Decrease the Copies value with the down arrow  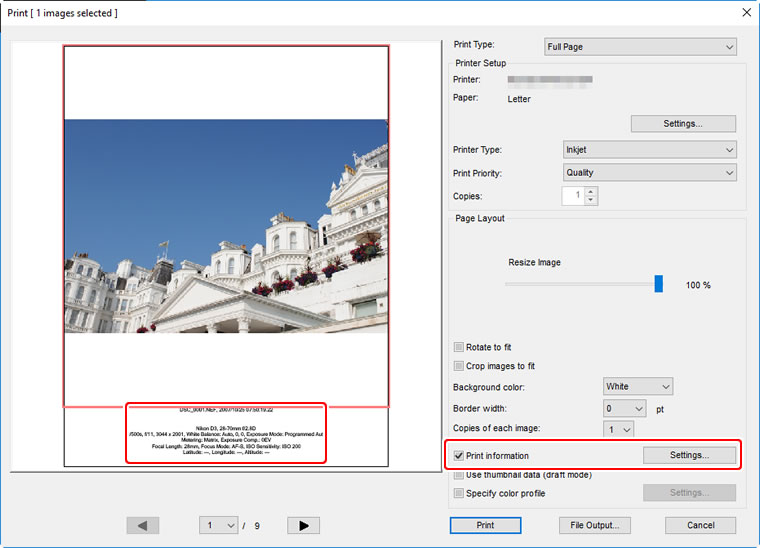click(x=591, y=200)
